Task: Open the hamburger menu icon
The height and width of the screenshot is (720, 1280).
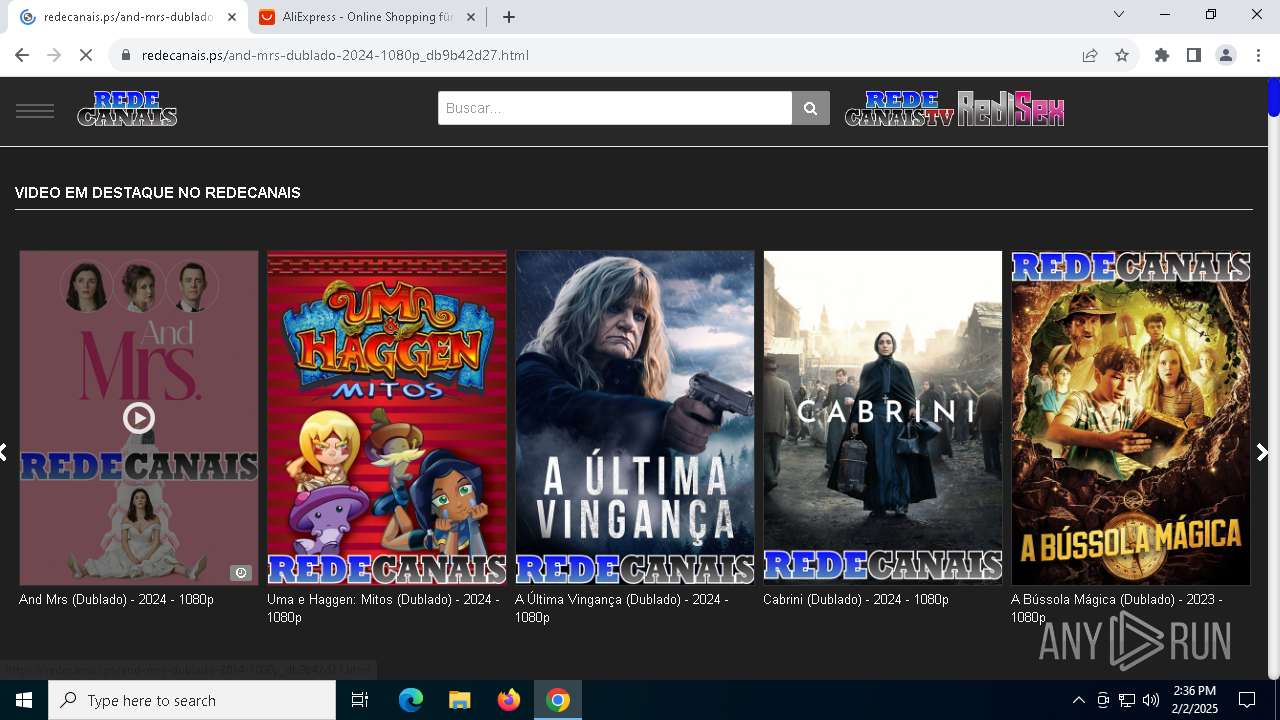Action: [35, 110]
